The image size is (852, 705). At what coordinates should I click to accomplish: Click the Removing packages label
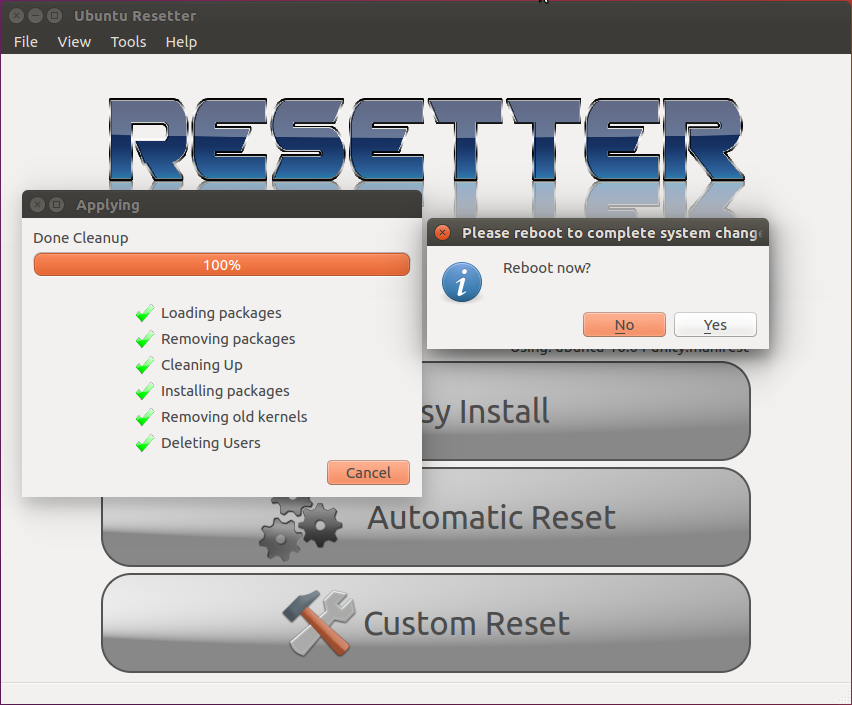pos(228,339)
